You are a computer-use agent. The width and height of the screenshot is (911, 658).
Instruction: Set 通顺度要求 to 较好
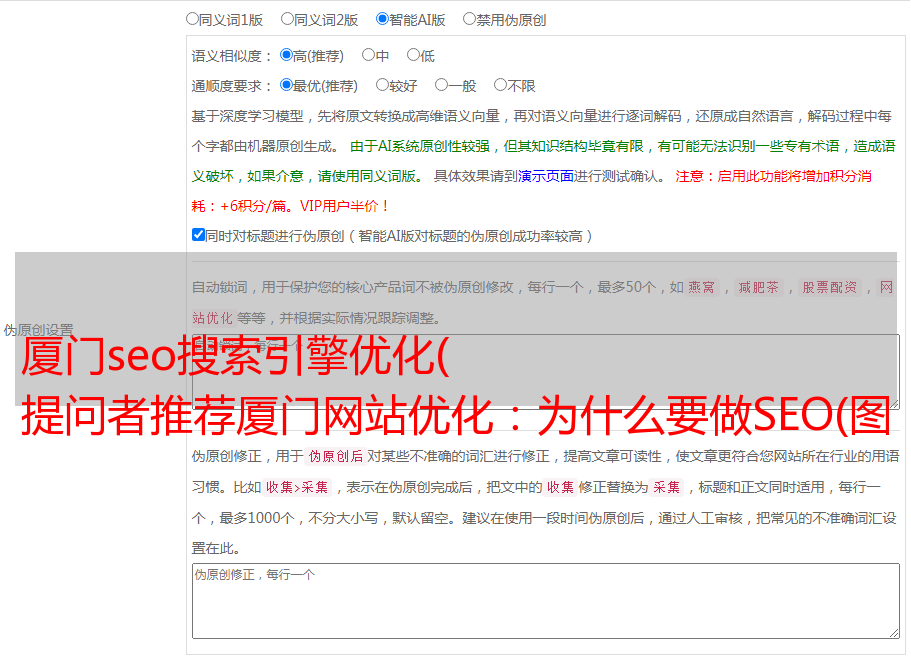(382, 85)
